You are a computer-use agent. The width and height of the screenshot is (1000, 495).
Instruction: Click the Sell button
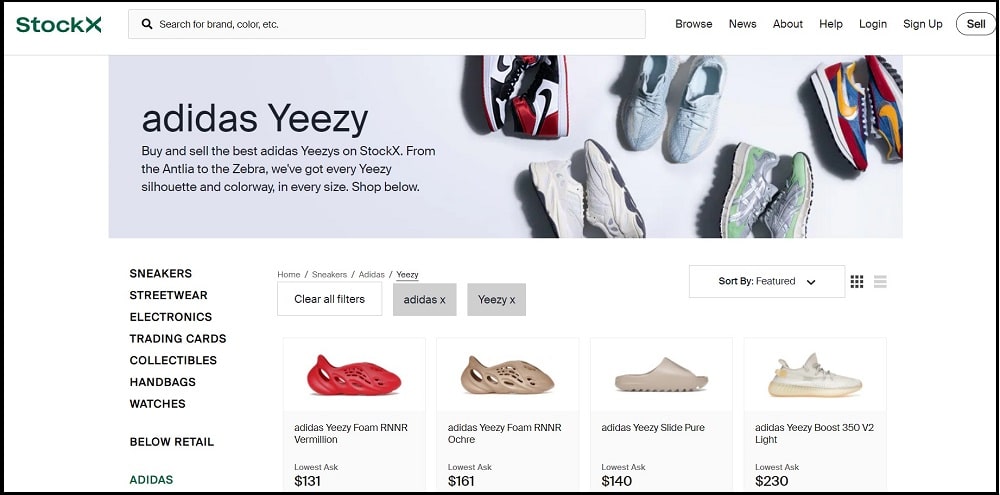(976, 24)
